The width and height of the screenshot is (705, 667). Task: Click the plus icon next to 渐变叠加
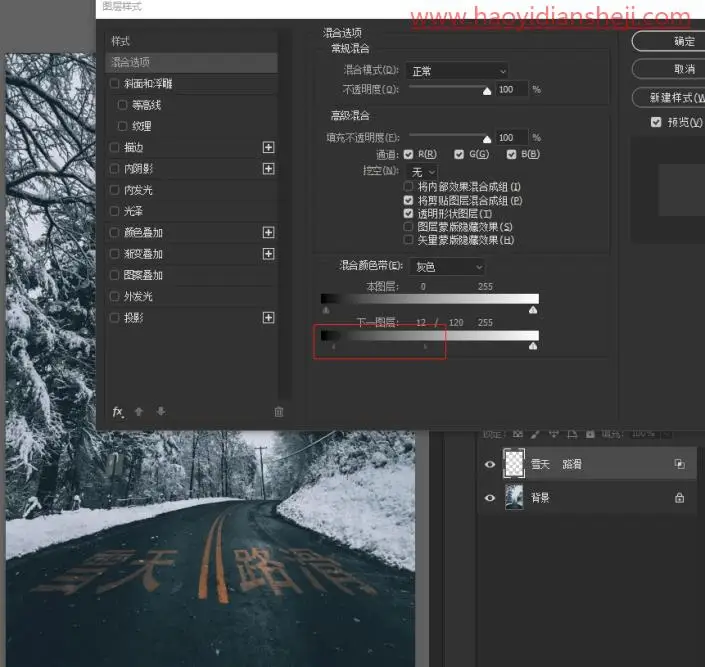268,254
